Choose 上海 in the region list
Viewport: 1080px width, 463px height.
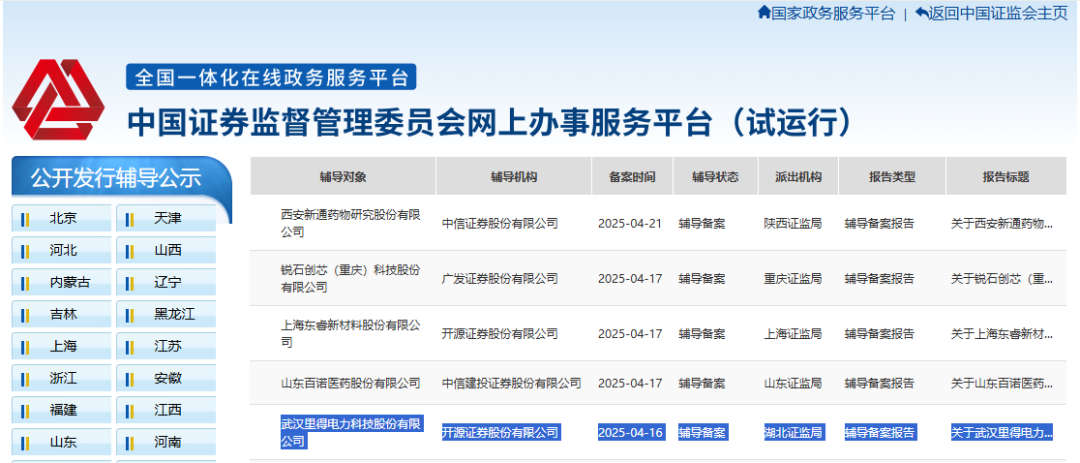(61, 347)
